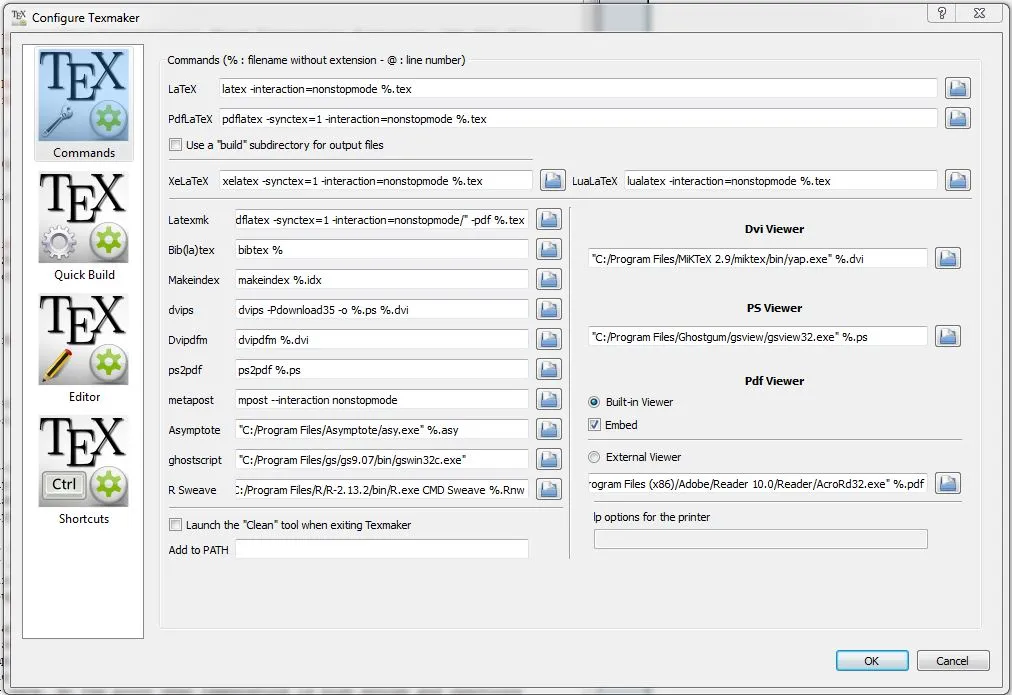
Task: Browse for the LuaLaTeX command executable
Action: point(958,181)
